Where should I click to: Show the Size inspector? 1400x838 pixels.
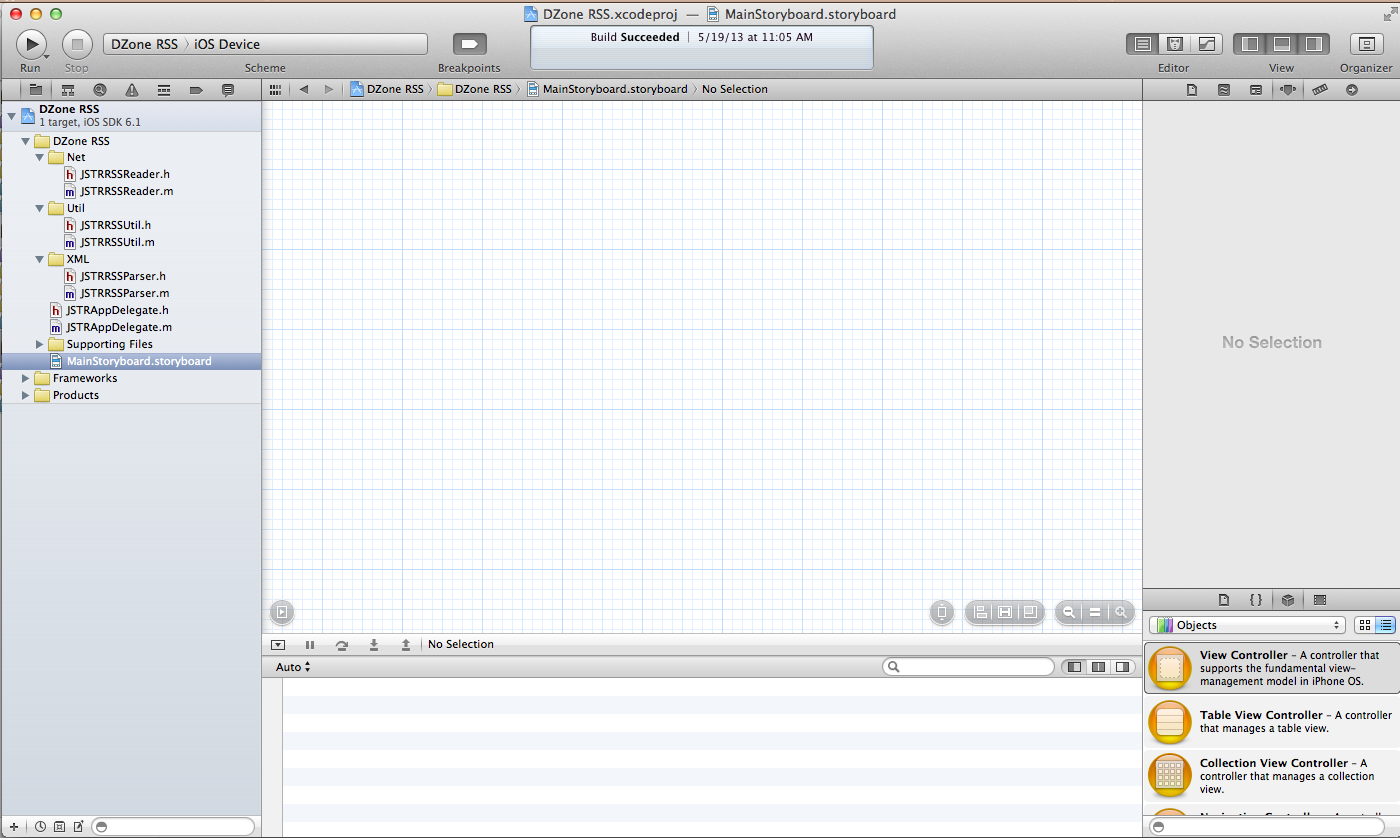coord(1320,90)
